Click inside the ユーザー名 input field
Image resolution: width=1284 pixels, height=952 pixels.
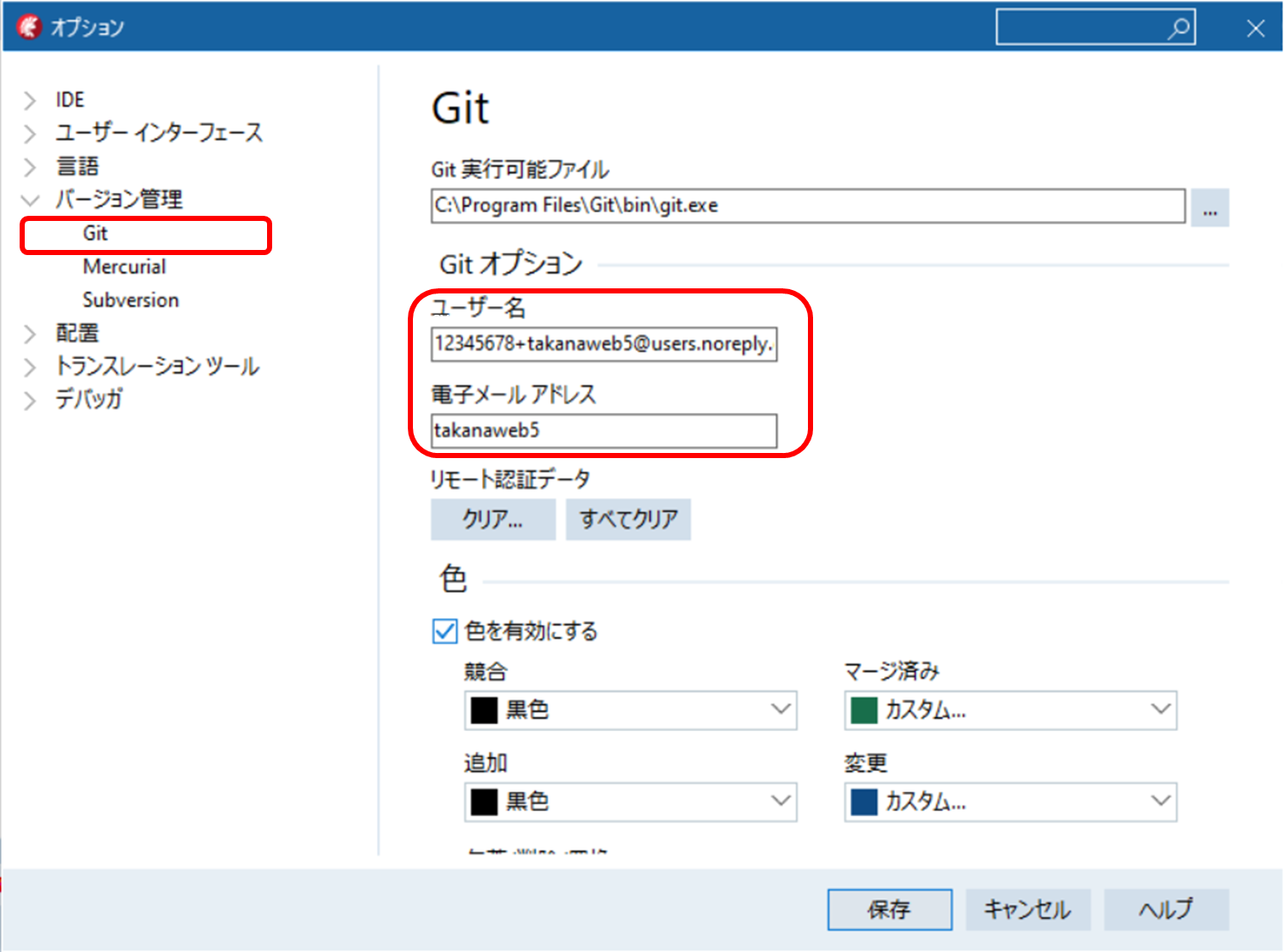tap(603, 345)
